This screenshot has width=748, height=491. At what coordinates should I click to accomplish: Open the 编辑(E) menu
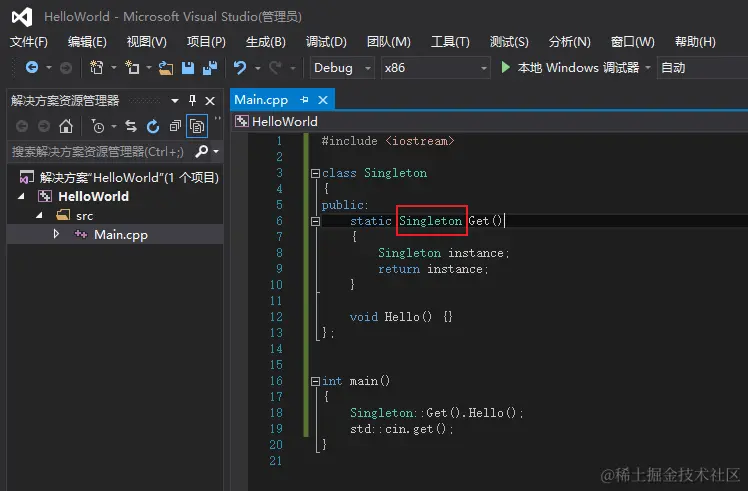pyautogui.click(x=87, y=42)
